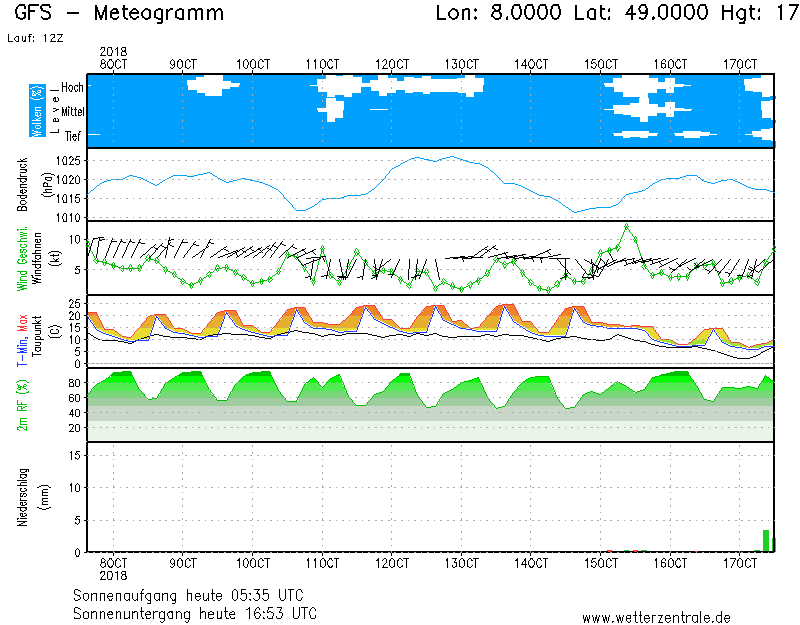800x625 pixels.
Task: Select the Hoch cloud level label
Action: 72,88
